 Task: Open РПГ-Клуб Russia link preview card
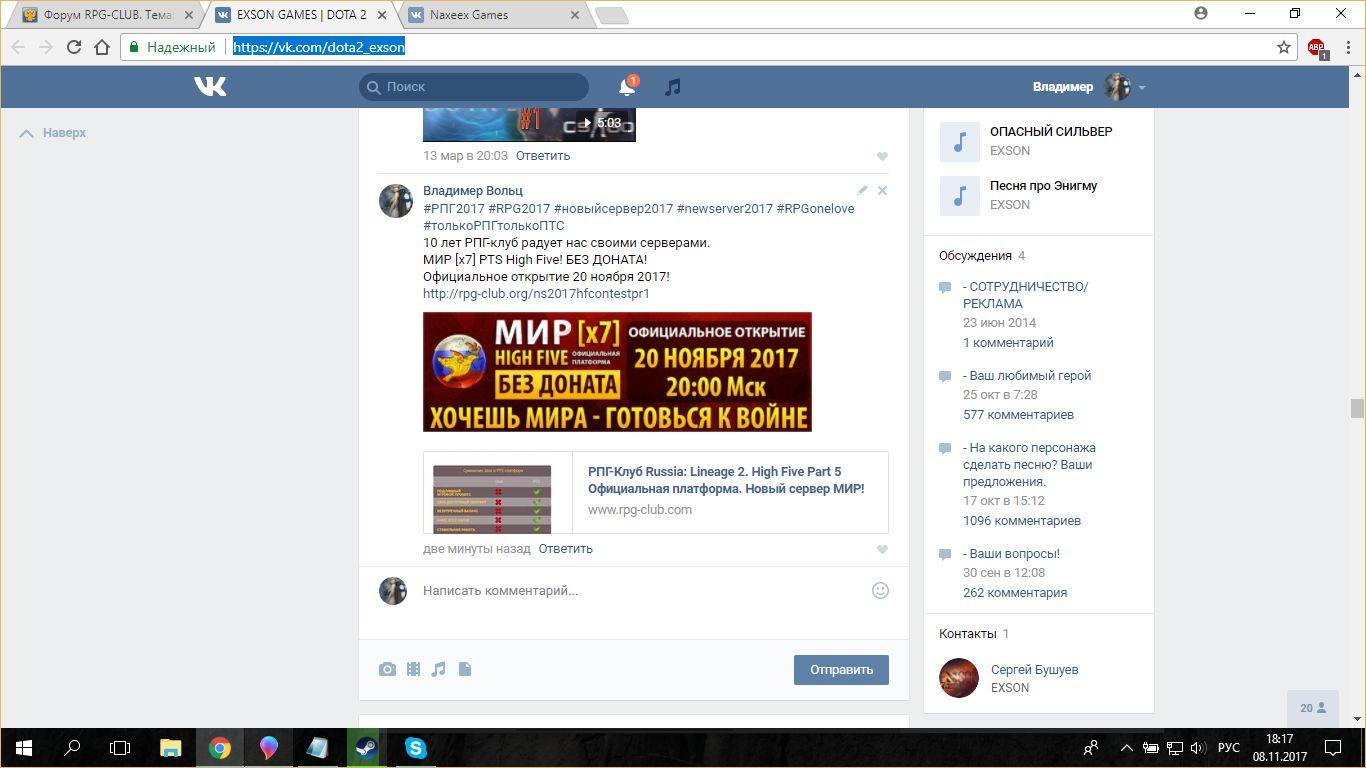tap(655, 493)
